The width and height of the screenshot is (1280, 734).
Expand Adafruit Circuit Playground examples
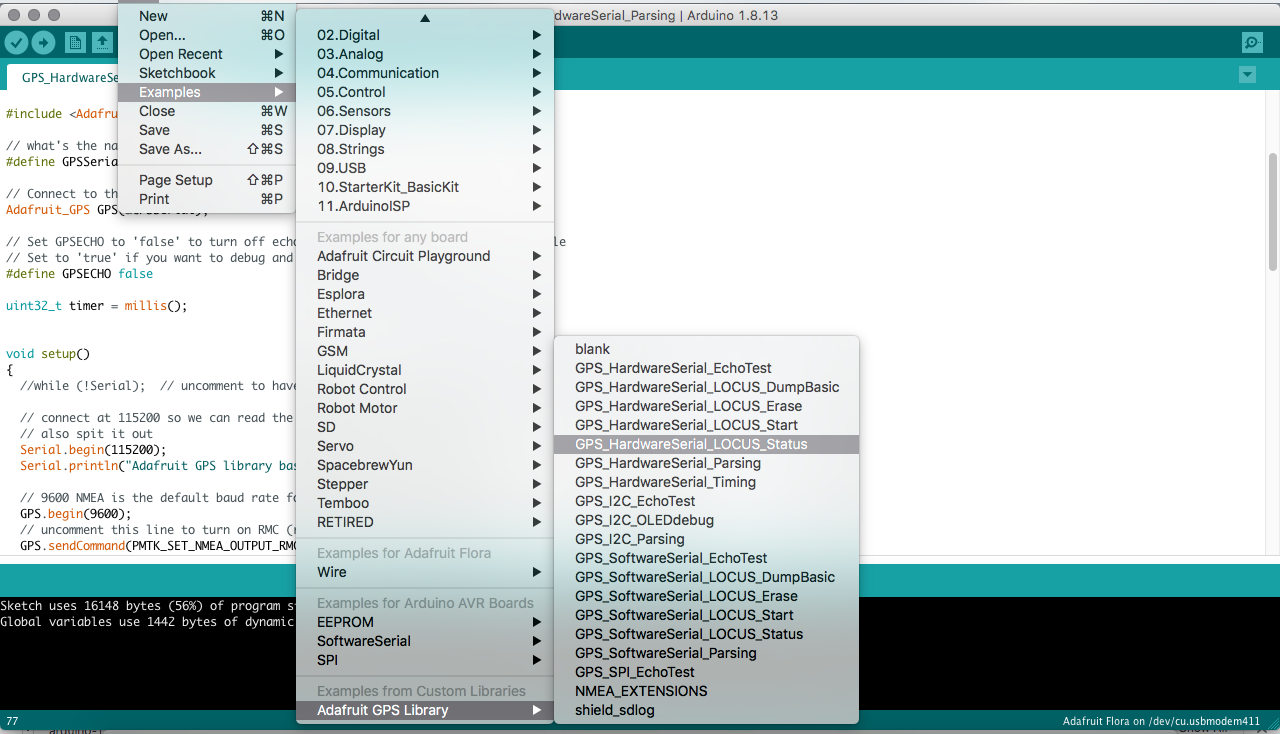(x=425, y=256)
